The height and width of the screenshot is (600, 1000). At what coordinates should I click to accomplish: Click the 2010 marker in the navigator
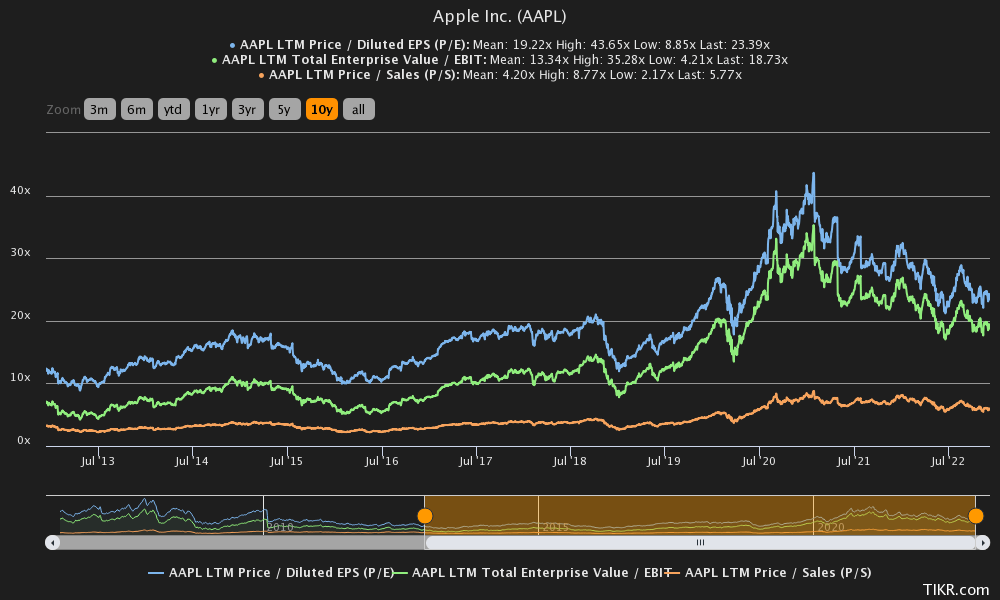point(280,527)
